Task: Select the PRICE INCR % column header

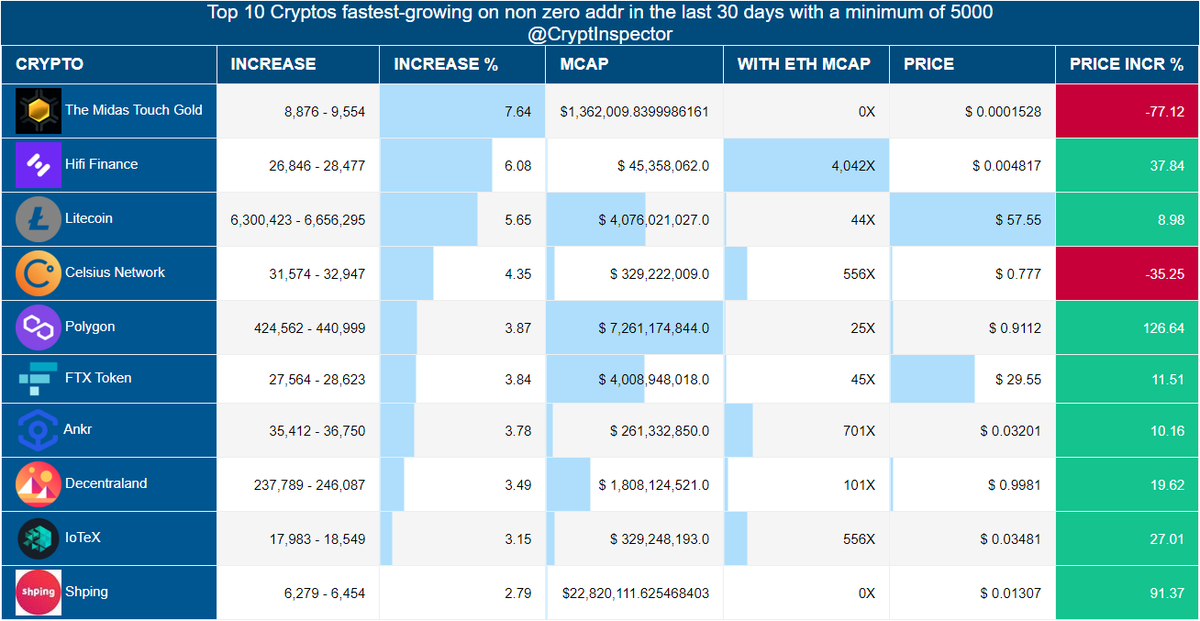Action: tap(1127, 64)
